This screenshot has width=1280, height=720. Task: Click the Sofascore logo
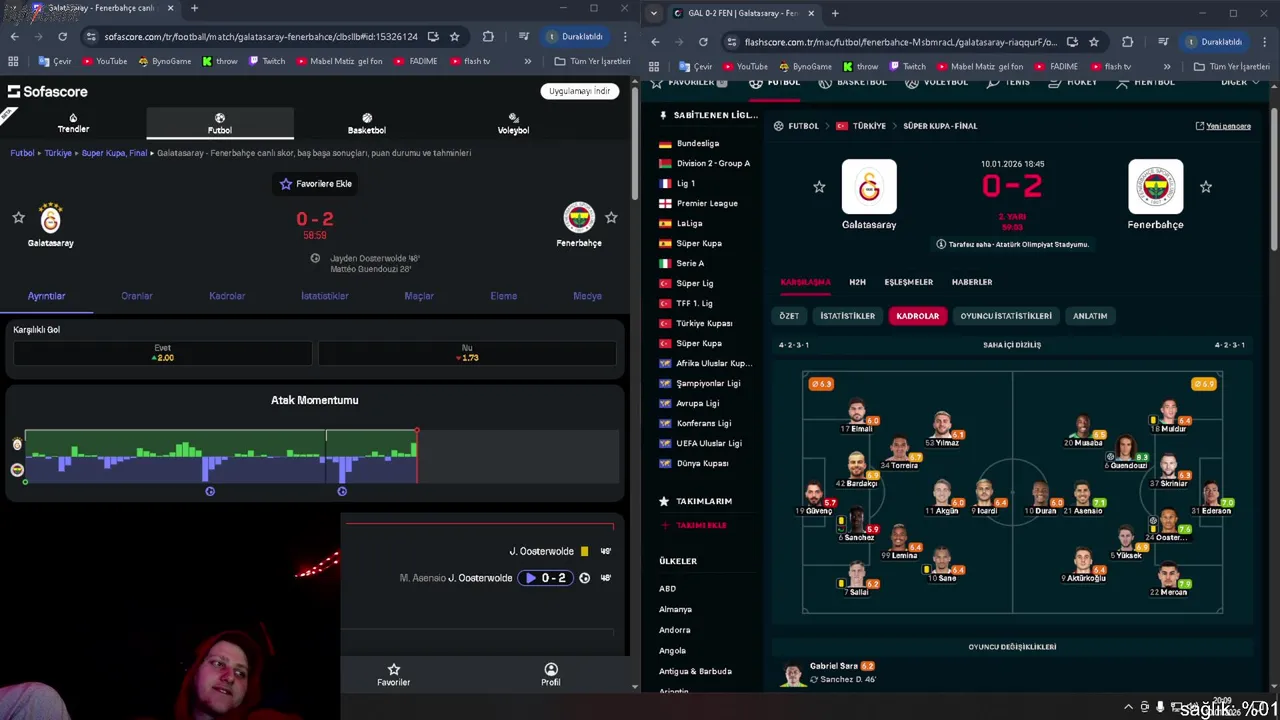[x=48, y=91]
